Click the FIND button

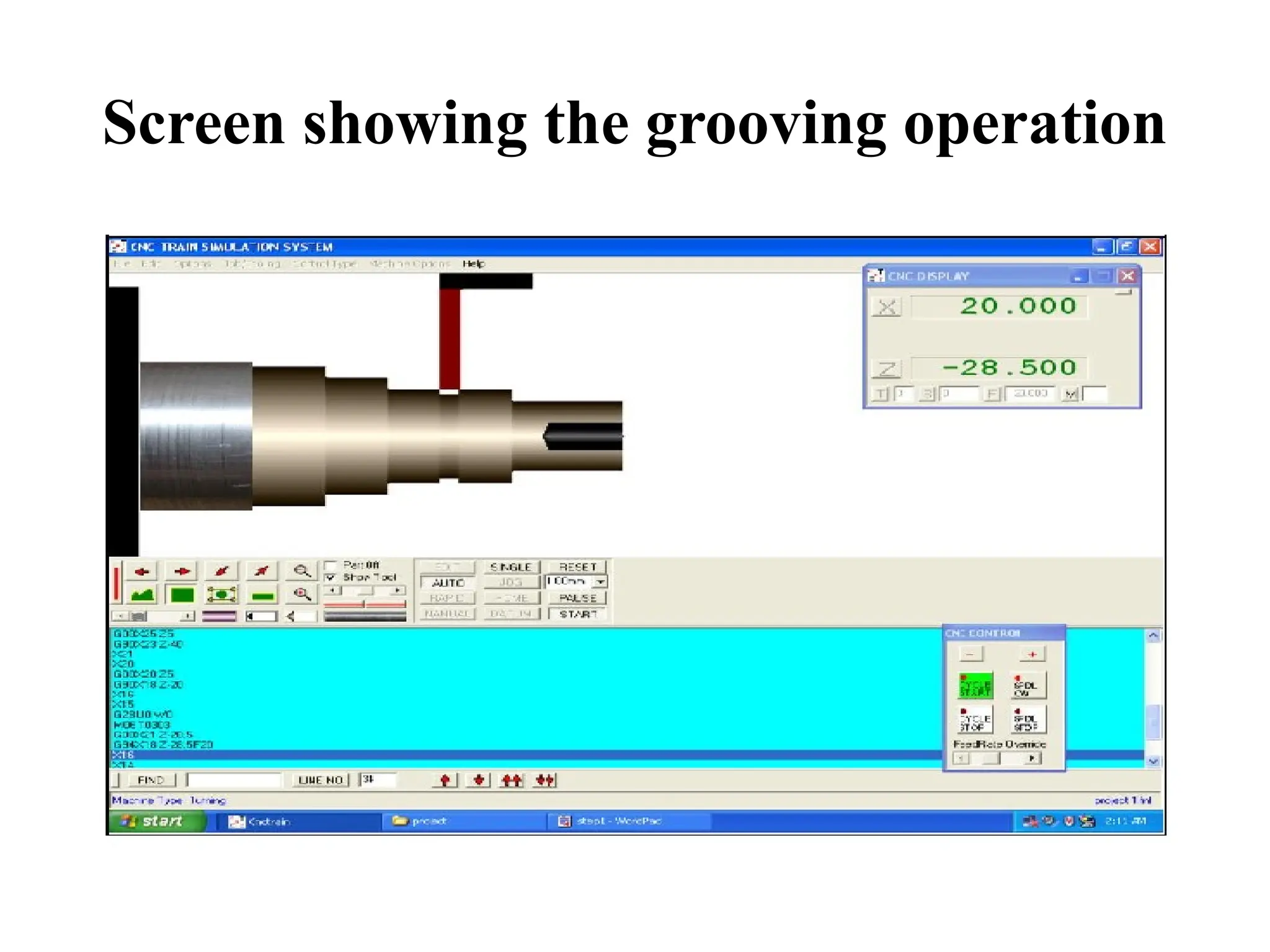pyautogui.click(x=151, y=780)
